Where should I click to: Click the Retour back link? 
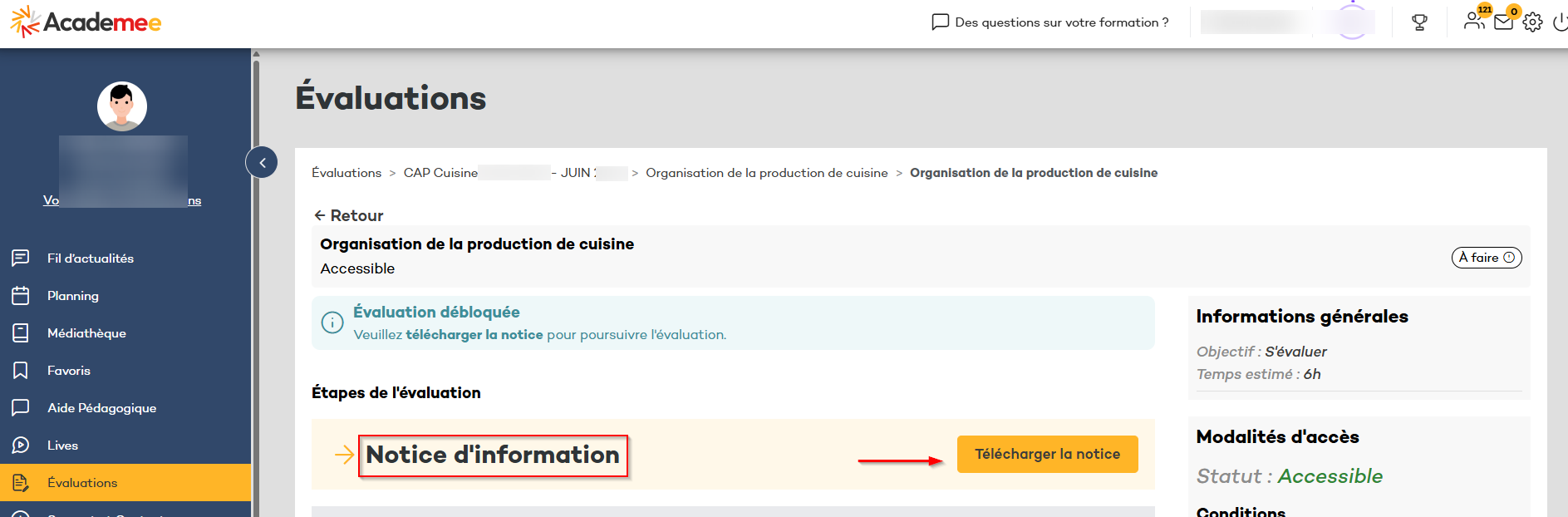348,215
